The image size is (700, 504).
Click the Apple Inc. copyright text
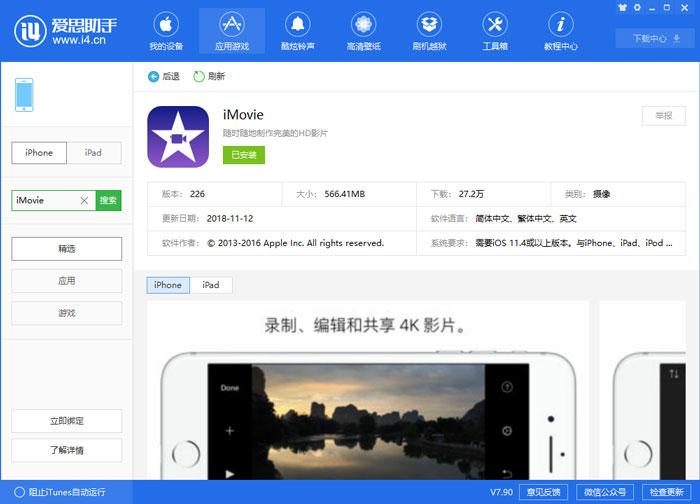click(296, 243)
